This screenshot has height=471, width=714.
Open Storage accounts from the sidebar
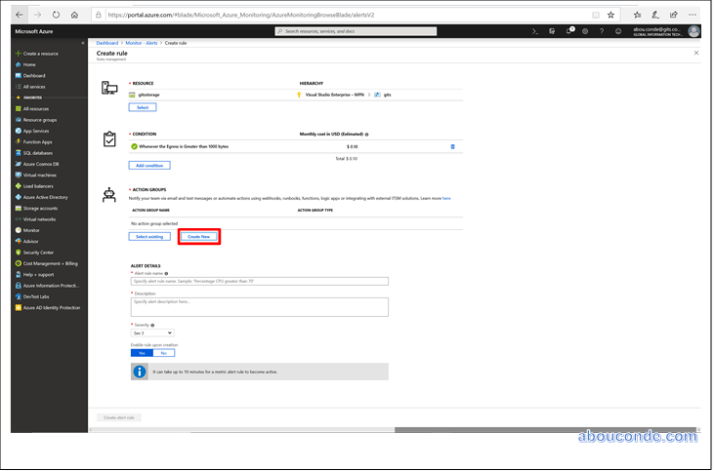click(x=41, y=208)
